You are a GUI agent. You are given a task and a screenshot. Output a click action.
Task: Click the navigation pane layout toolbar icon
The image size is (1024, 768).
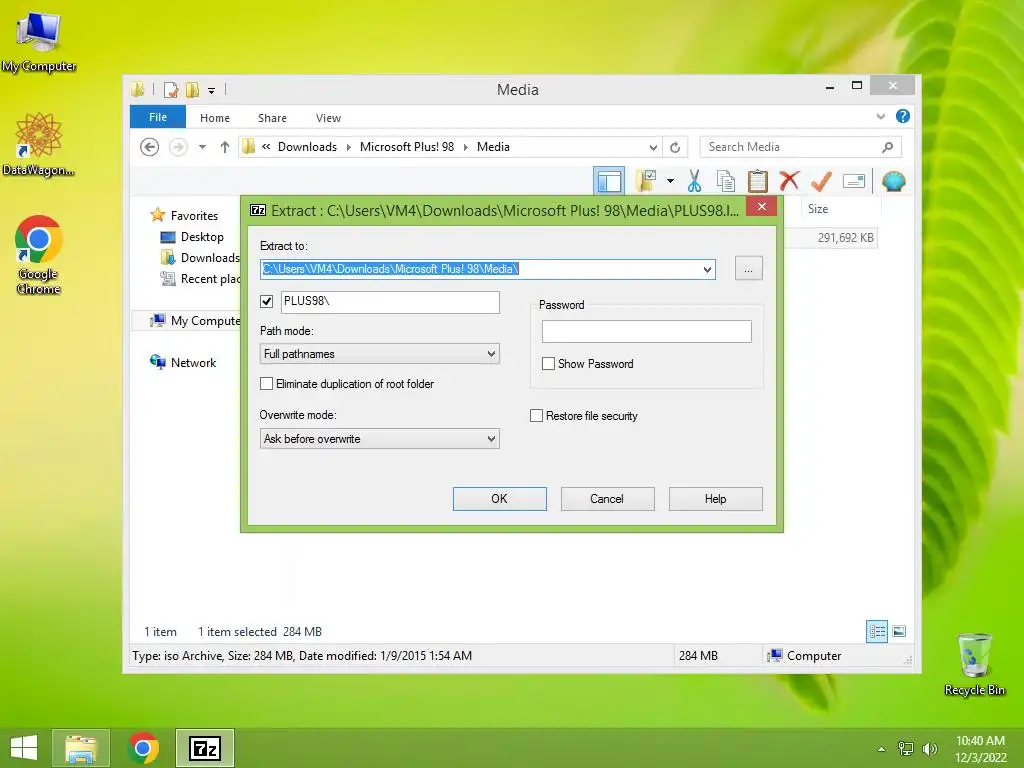pyautogui.click(x=609, y=181)
